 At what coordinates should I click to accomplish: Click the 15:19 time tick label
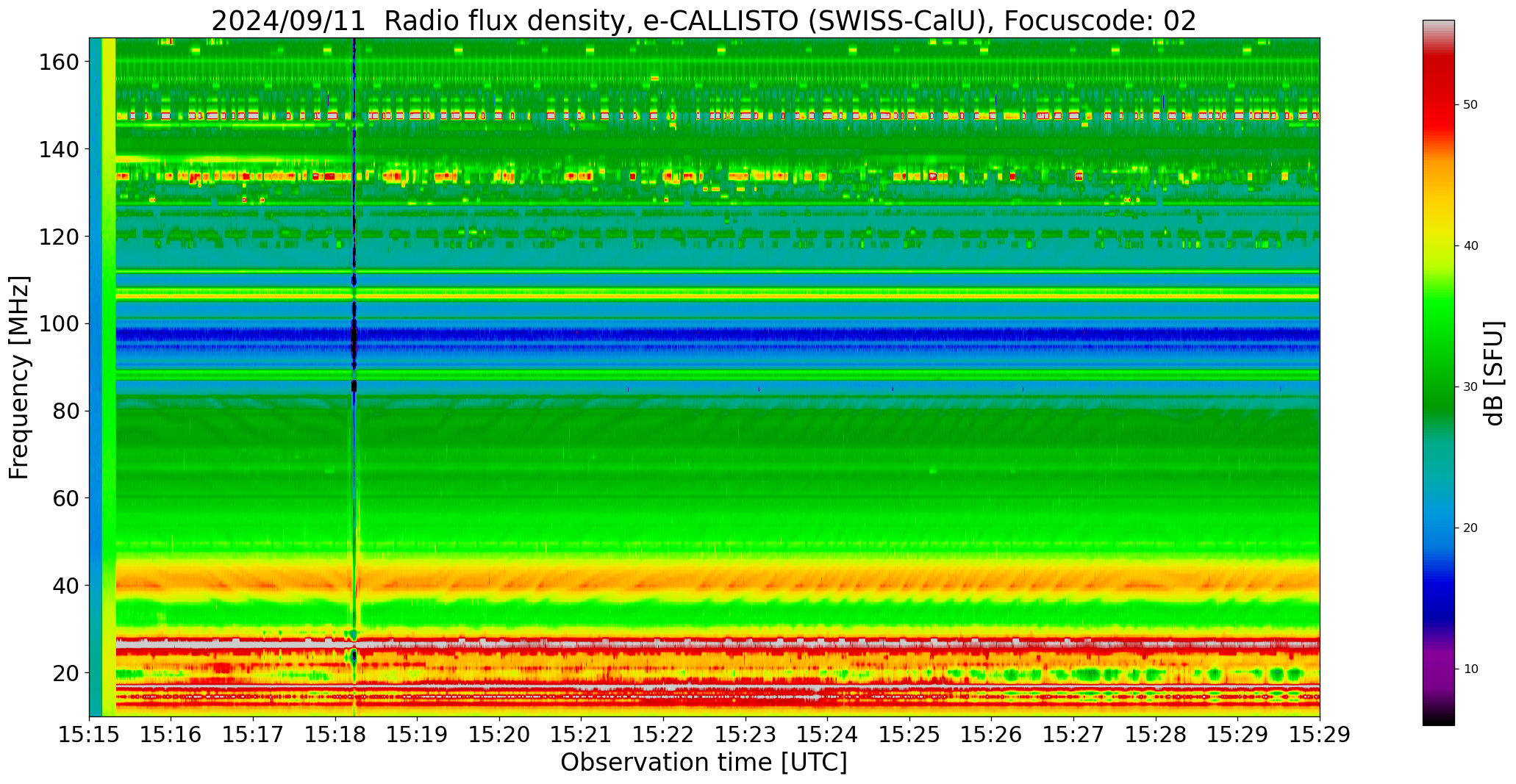[x=418, y=735]
